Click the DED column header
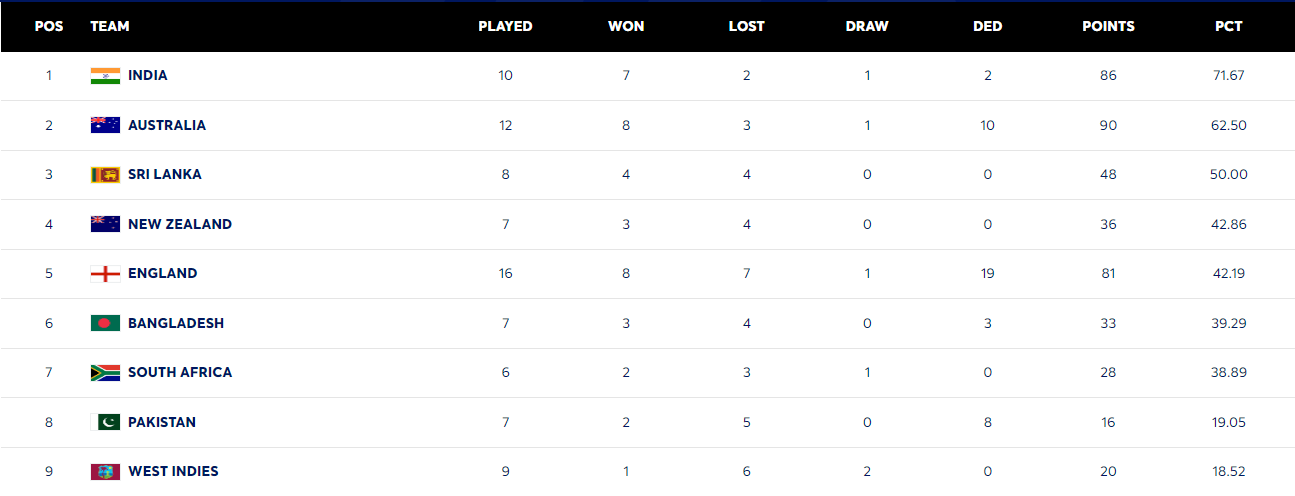 (987, 27)
